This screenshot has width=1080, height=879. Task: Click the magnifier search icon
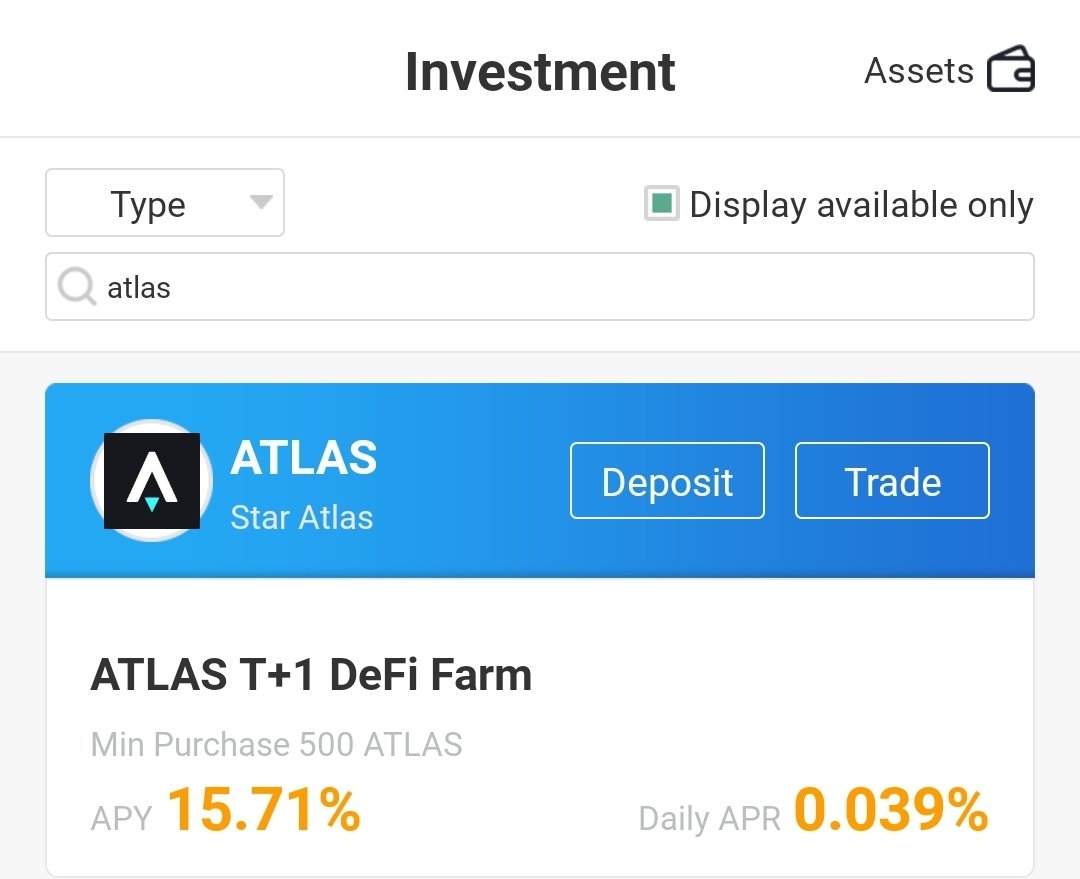click(76, 286)
